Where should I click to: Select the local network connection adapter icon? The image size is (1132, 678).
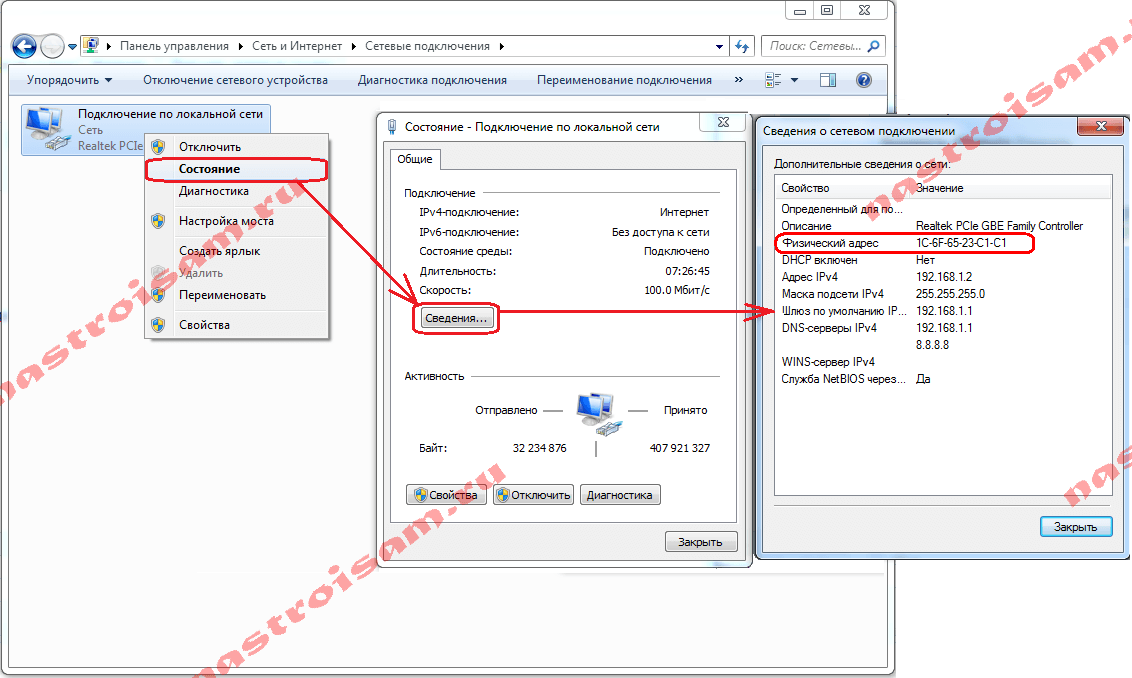44,128
